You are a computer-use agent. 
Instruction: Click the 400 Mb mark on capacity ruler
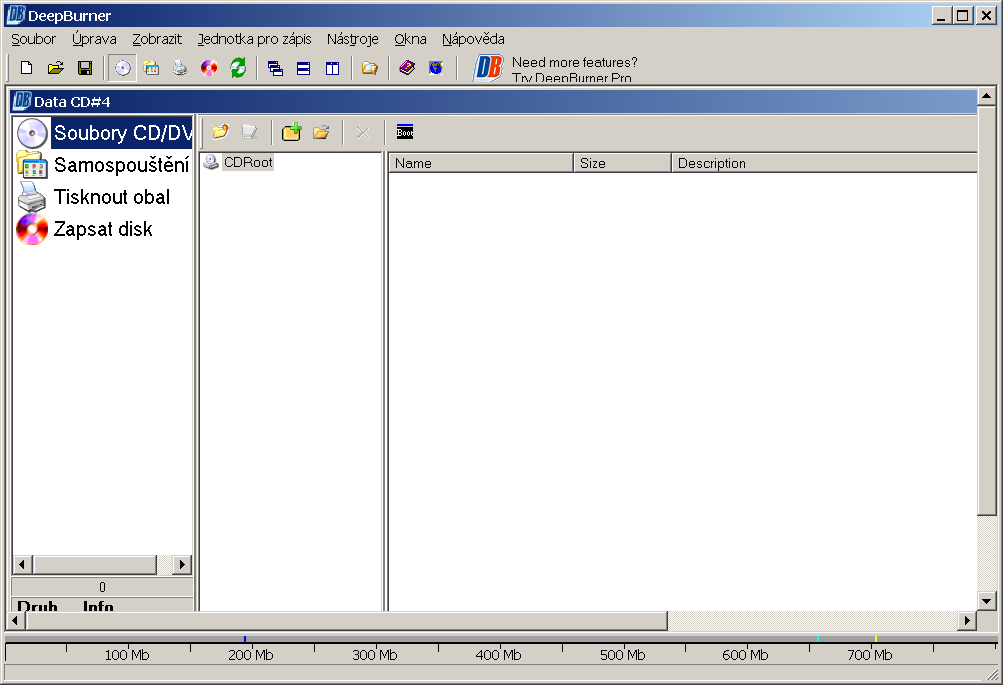click(498, 655)
